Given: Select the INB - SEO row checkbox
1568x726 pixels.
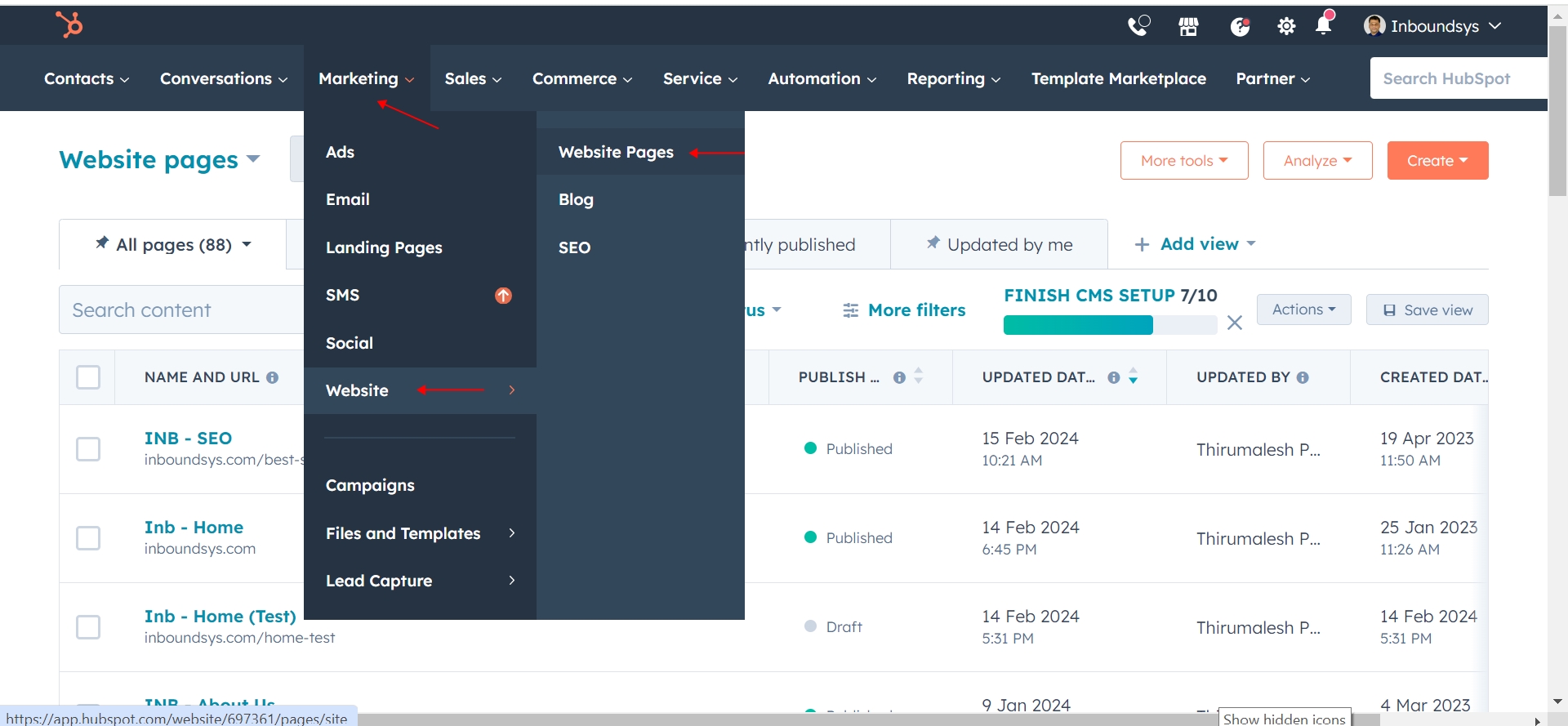Looking at the screenshot, I should pos(88,449).
